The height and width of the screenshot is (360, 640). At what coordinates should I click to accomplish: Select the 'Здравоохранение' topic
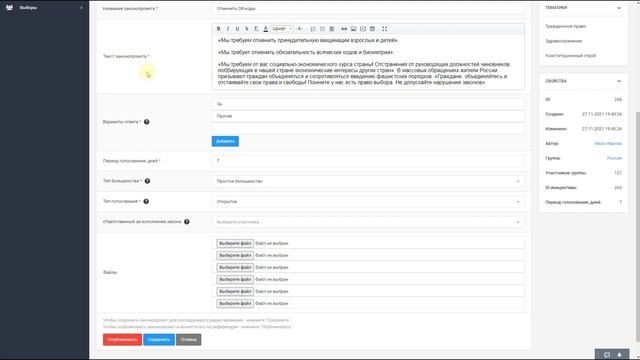click(564, 41)
